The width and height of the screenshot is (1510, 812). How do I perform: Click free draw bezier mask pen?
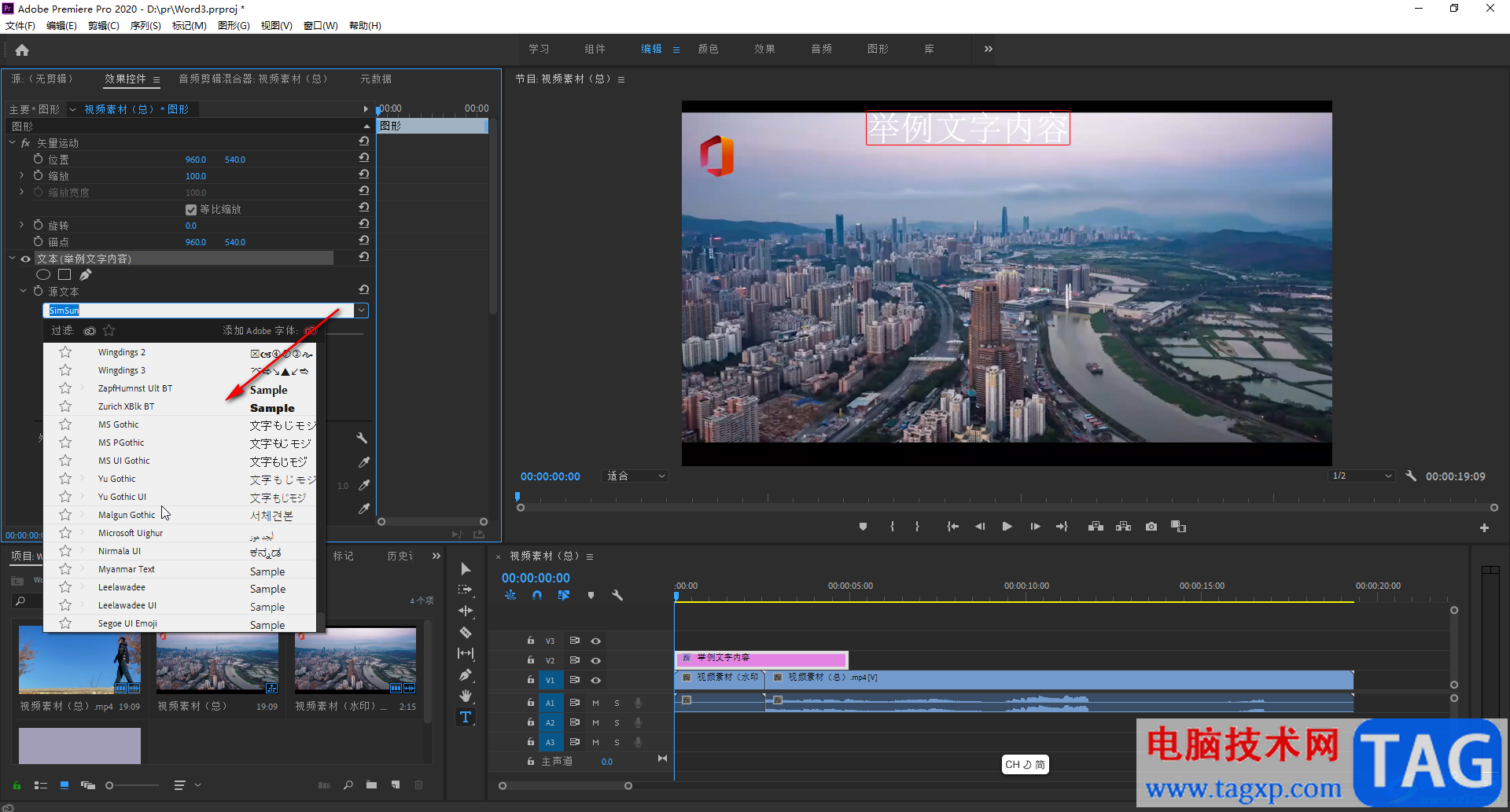click(x=85, y=274)
